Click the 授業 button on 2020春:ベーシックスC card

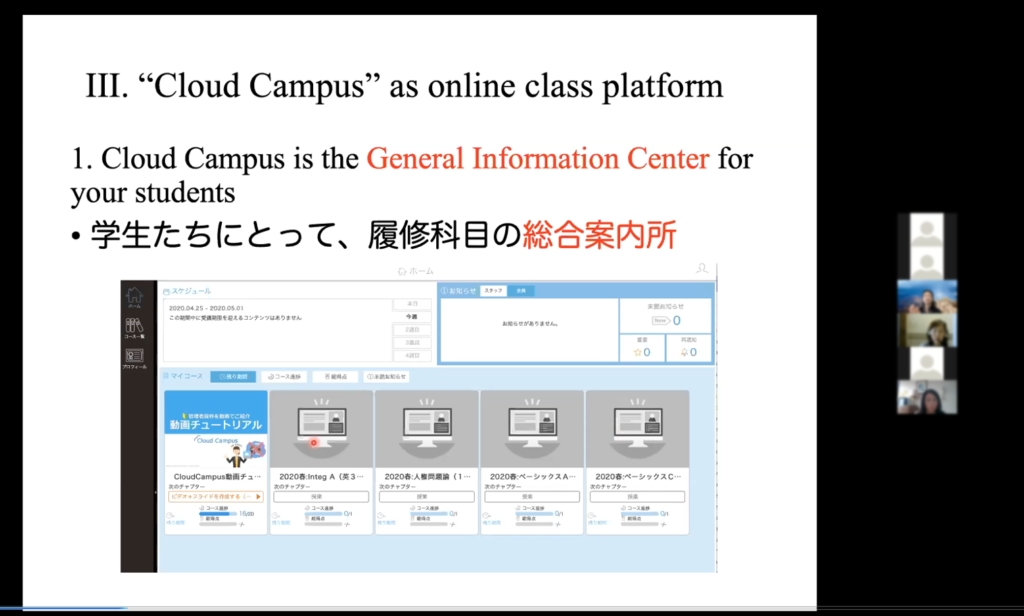(x=637, y=497)
